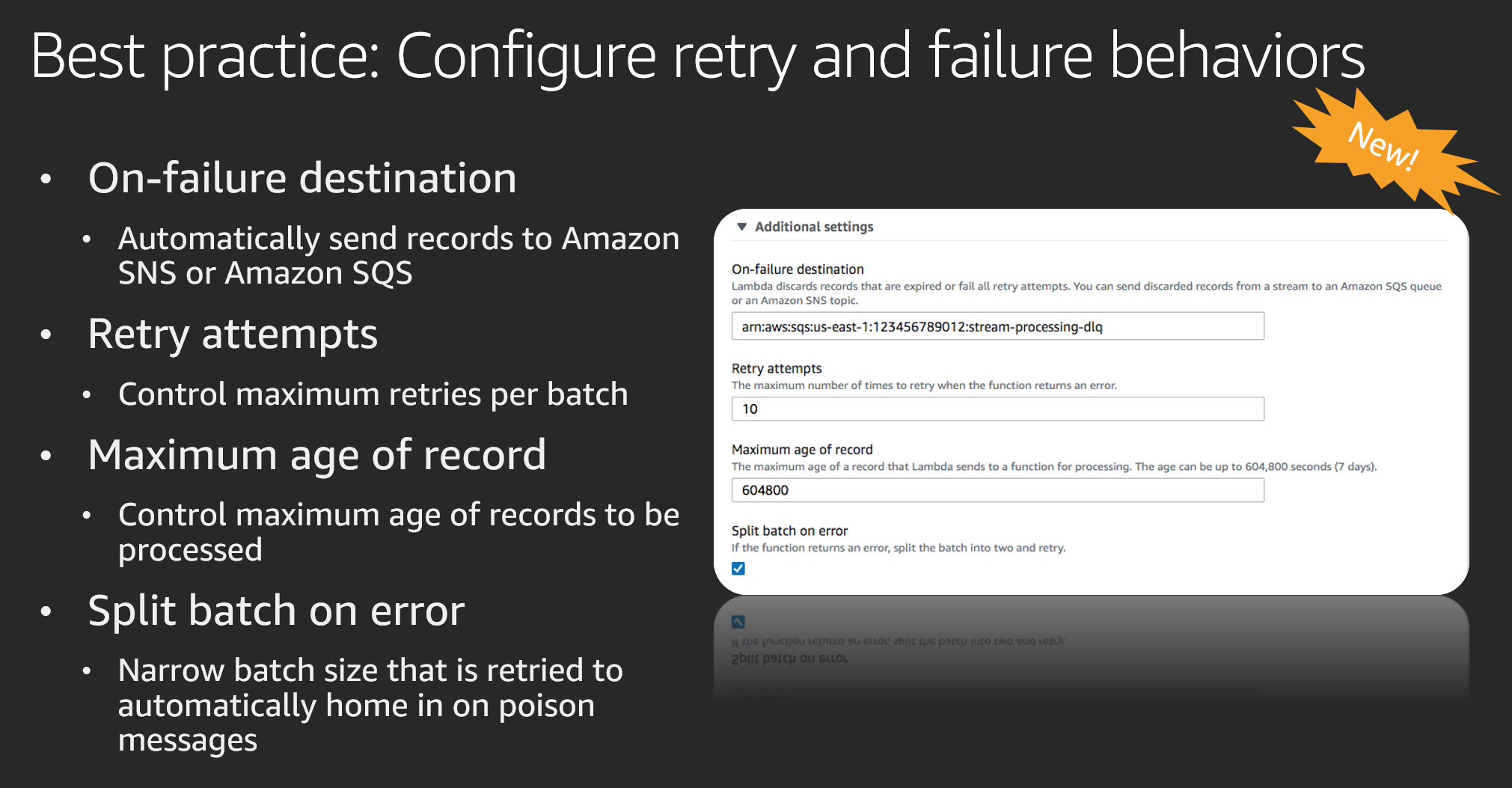
Task: Click the Retry attempts field showing 10
Action: pyautogui.click(x=997, y=409)
